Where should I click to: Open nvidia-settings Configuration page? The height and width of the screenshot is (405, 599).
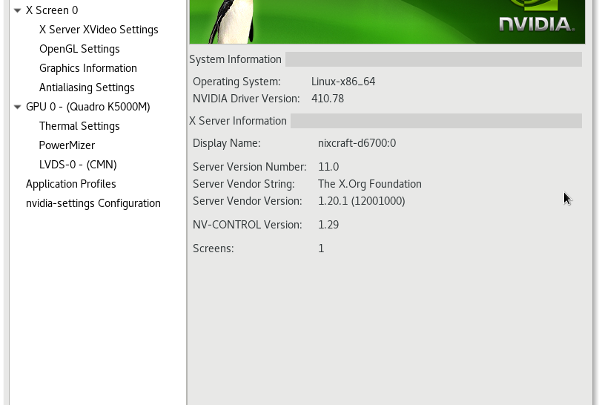click(x=93, y=203)
